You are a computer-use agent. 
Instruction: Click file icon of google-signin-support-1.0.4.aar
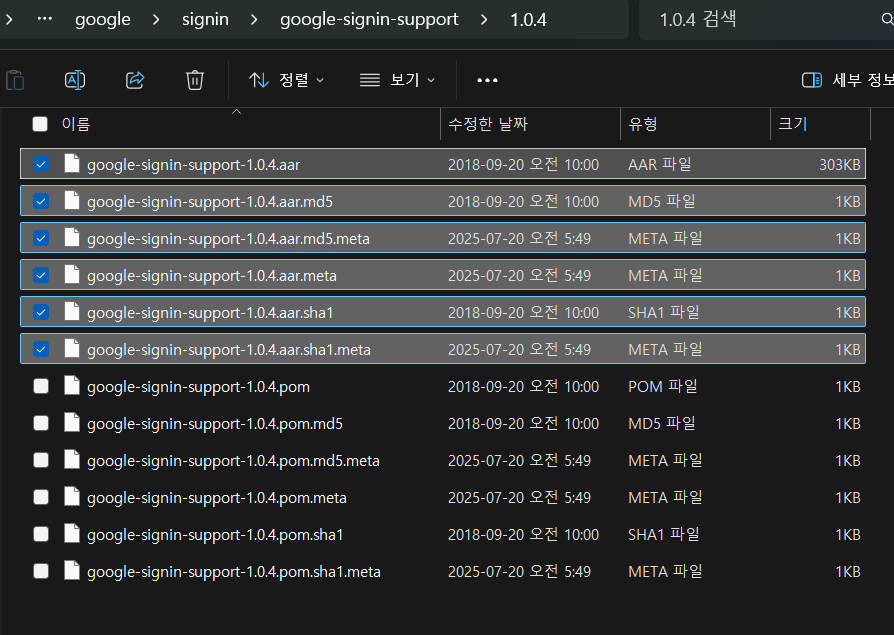72,163
